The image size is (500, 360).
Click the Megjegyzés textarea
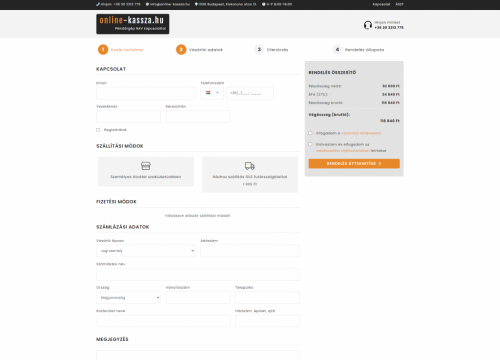tap(198, 355)
